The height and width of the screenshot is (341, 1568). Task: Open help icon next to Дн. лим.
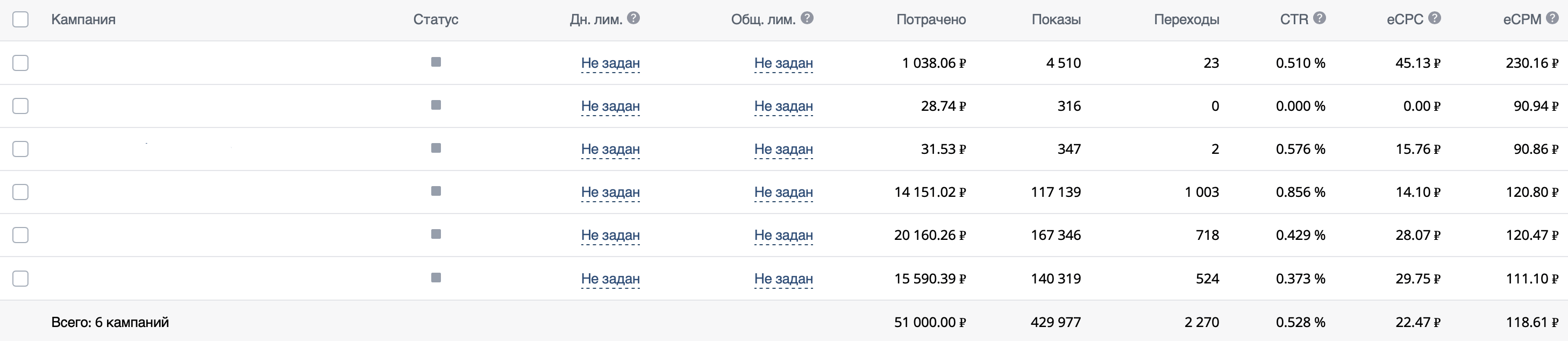click(633, 18)
